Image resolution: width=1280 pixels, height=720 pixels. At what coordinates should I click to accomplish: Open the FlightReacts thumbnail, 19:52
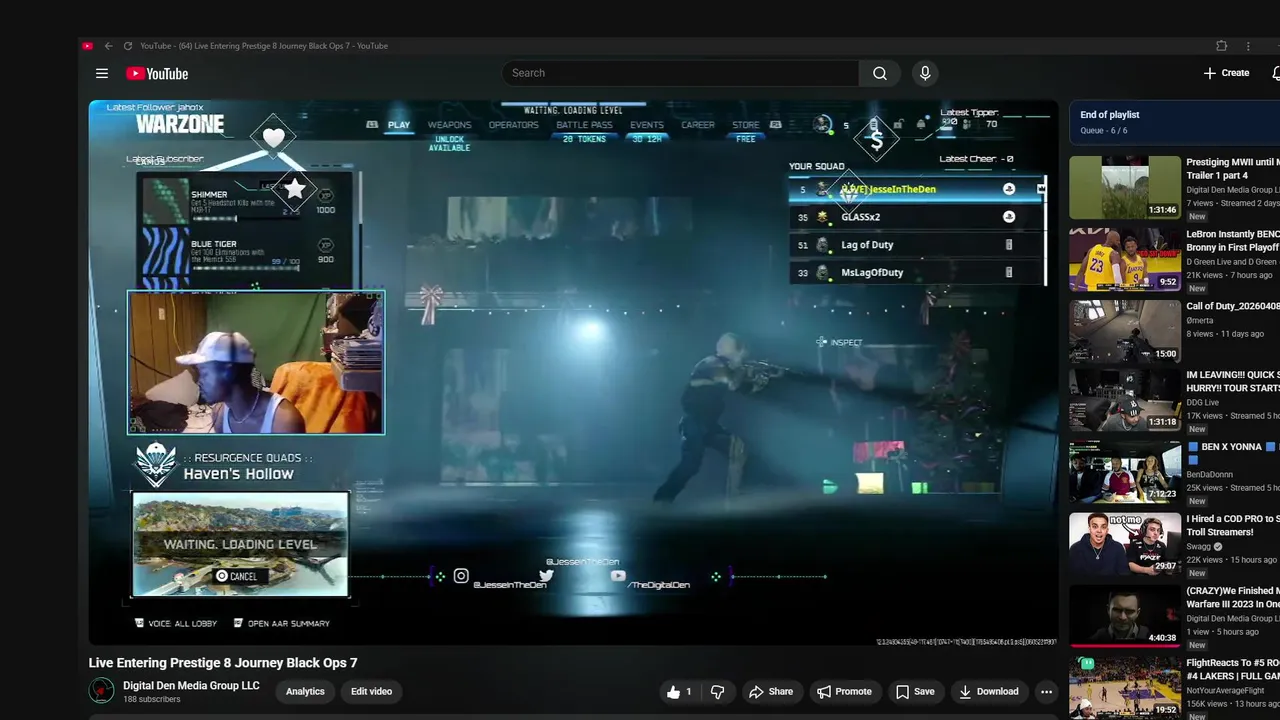[1125, 687]
